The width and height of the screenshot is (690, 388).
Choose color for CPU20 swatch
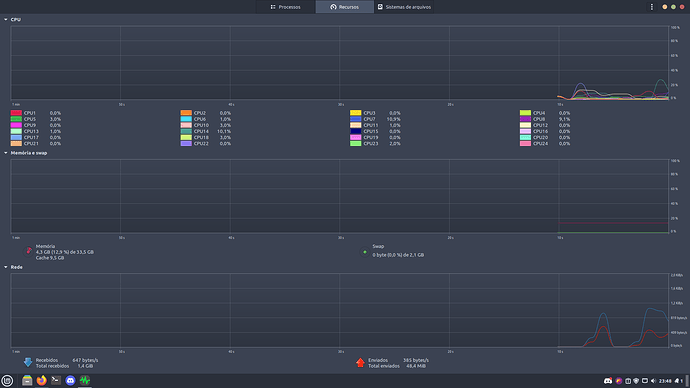(525, 138)
